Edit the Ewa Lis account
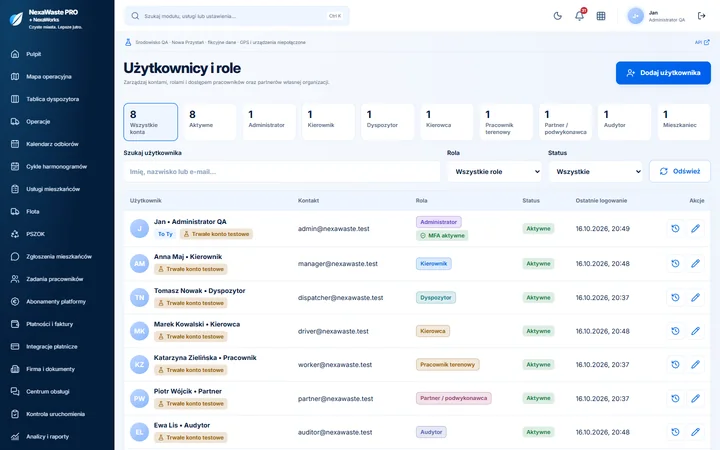Screen dimensions: 720x450 695,432
